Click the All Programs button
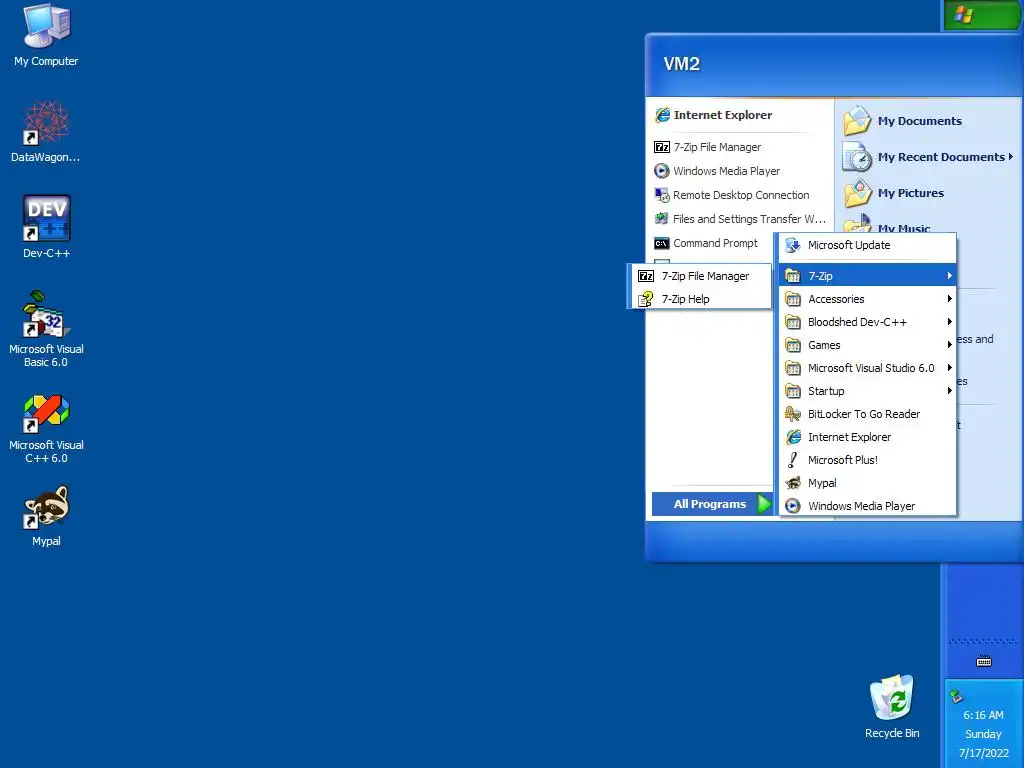 712,504
